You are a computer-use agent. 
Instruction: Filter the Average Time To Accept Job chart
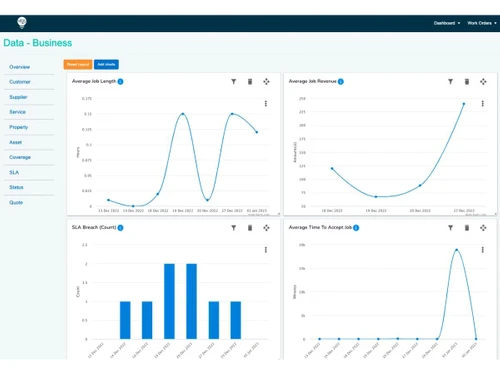[450, 228]
